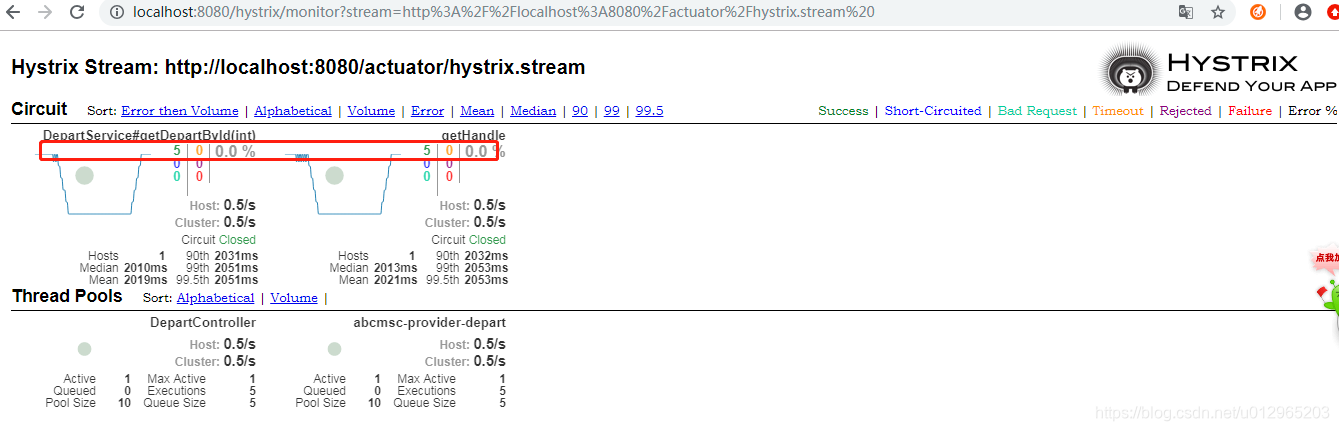
Task: Click the site info icon in address bar
Action: point(116,13)
